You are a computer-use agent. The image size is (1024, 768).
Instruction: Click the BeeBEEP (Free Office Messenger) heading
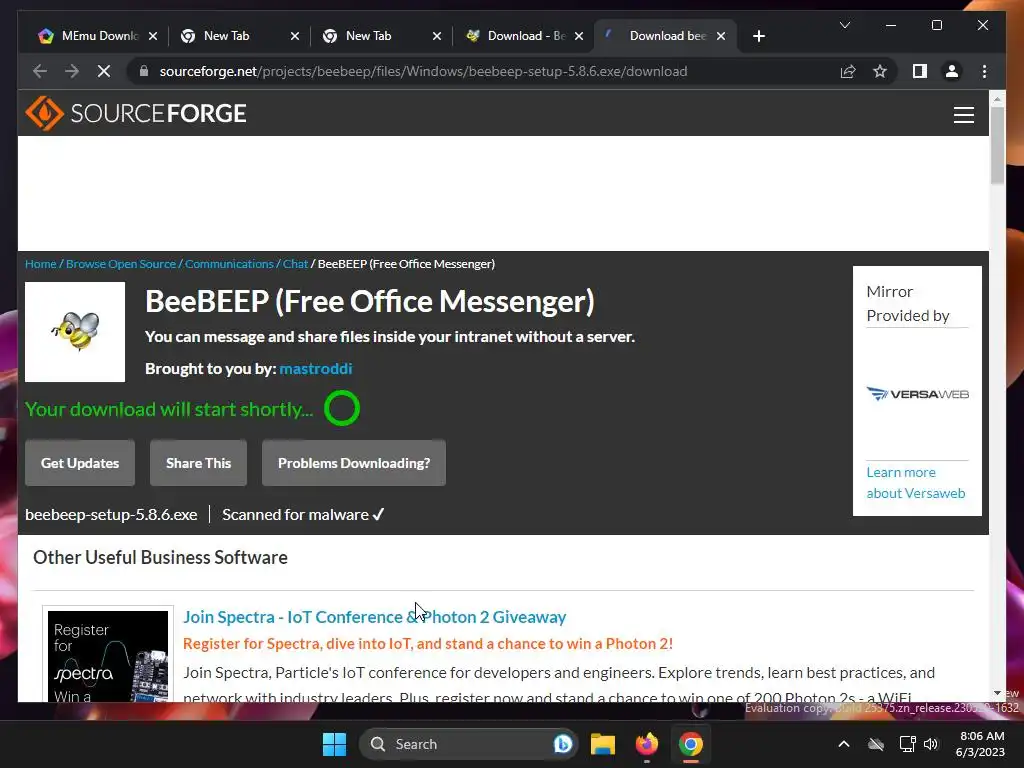pyautogui.click(x=370, y=301)
